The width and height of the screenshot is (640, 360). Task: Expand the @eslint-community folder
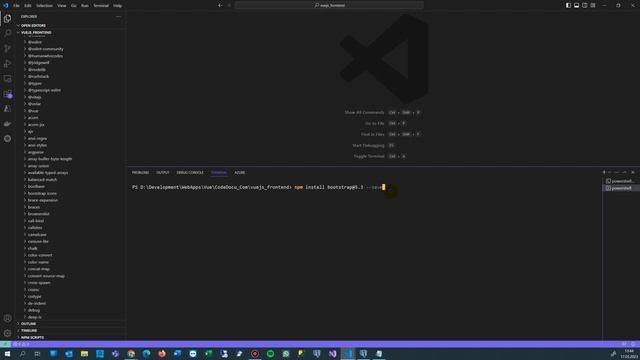pyautogui.click(x=46, y=49)
